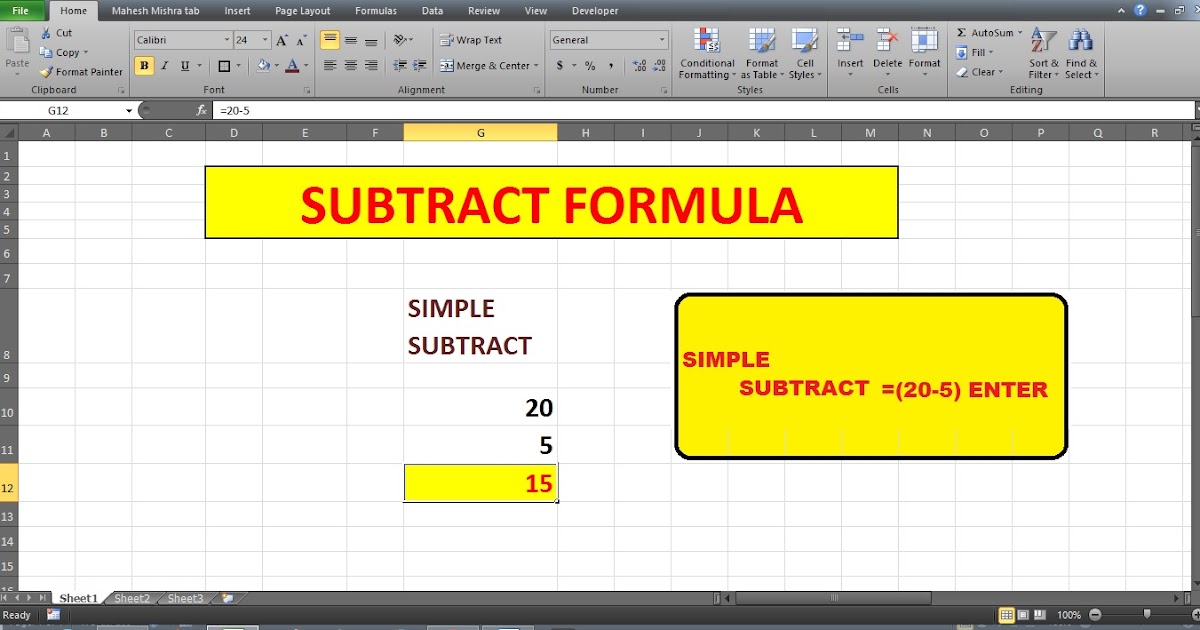The width and height of the screenshot is (1200, 630).
Task: Click the Zoom Out minus control
Action: (x=1095, y=615)
